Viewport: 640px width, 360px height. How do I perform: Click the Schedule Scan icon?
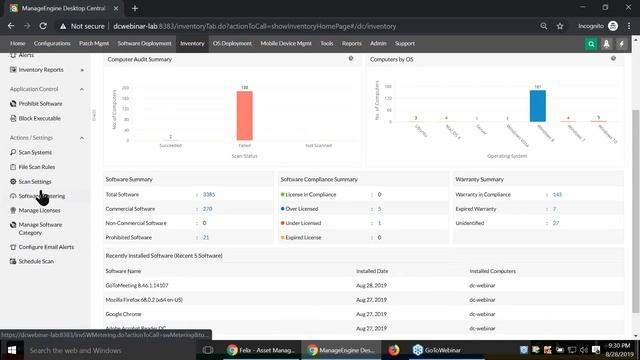pyautogui.click(x=13, y=261)
